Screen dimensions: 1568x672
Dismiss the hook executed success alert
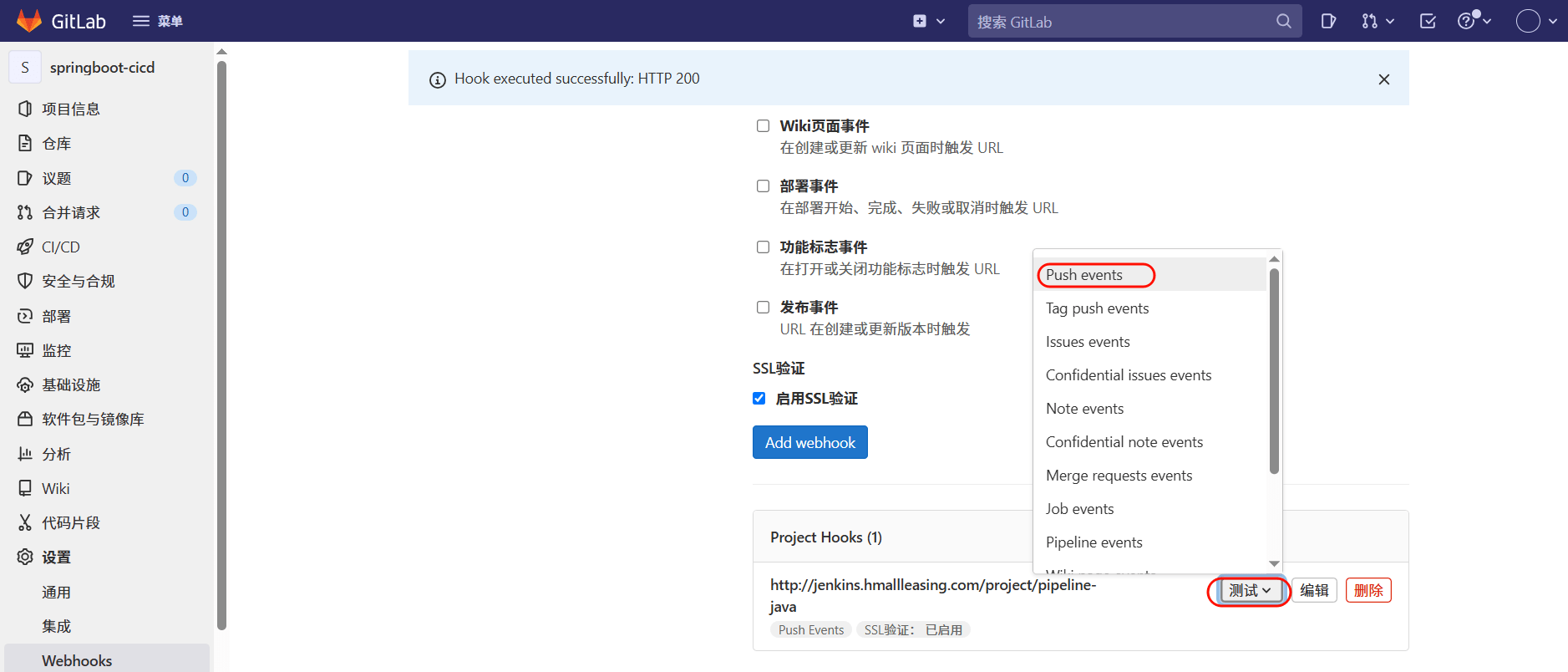(1383, 79)
